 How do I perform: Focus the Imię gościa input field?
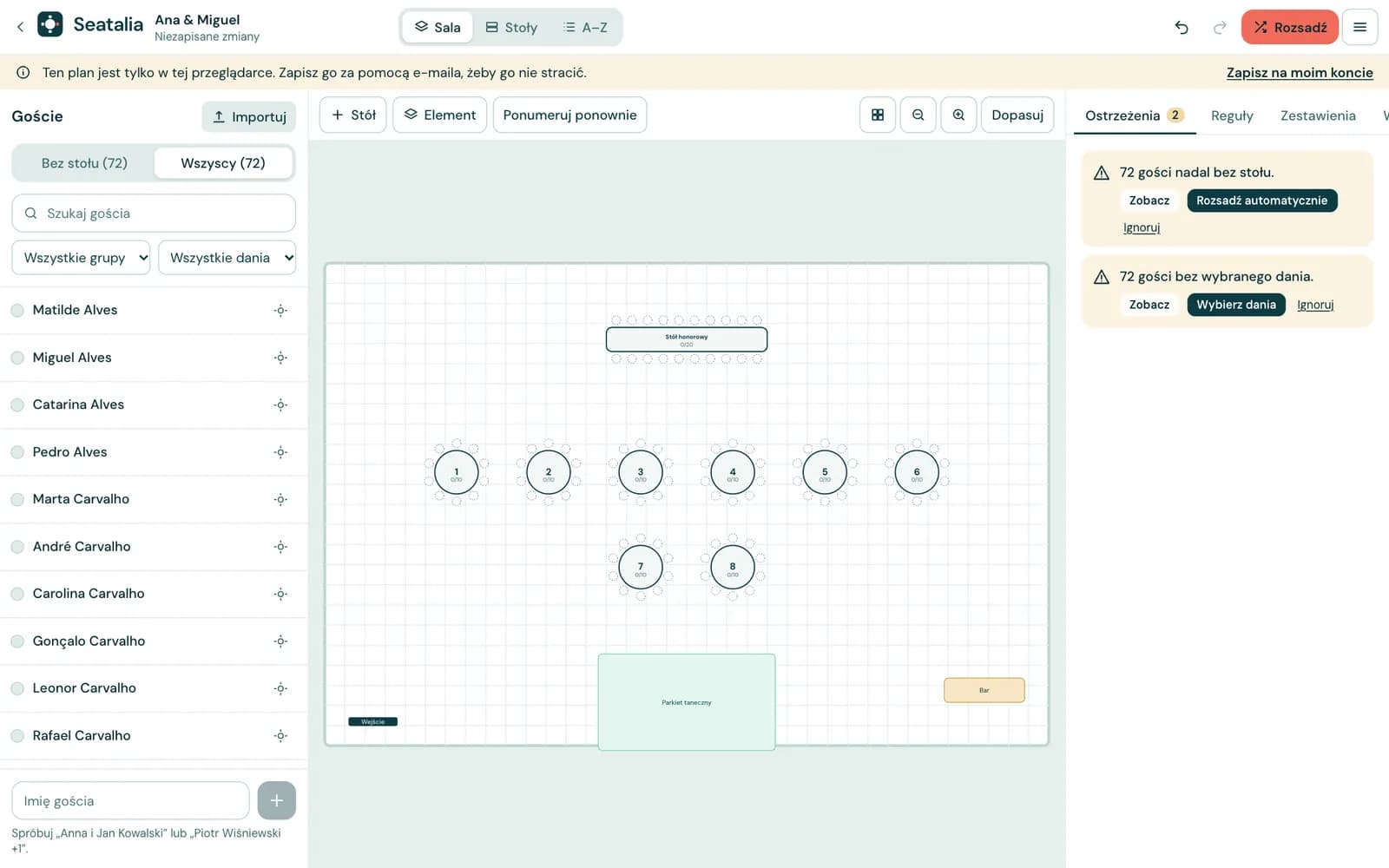[x=130, y=800]
